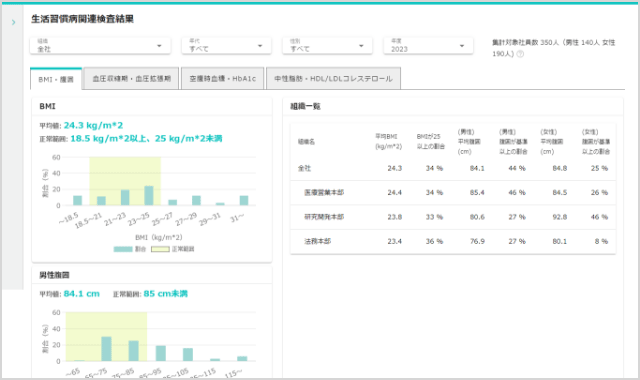640x380 pixels.
Task: Switch to the 空腹時血糖・HbA1c tab
Action: tap(222, 78)
